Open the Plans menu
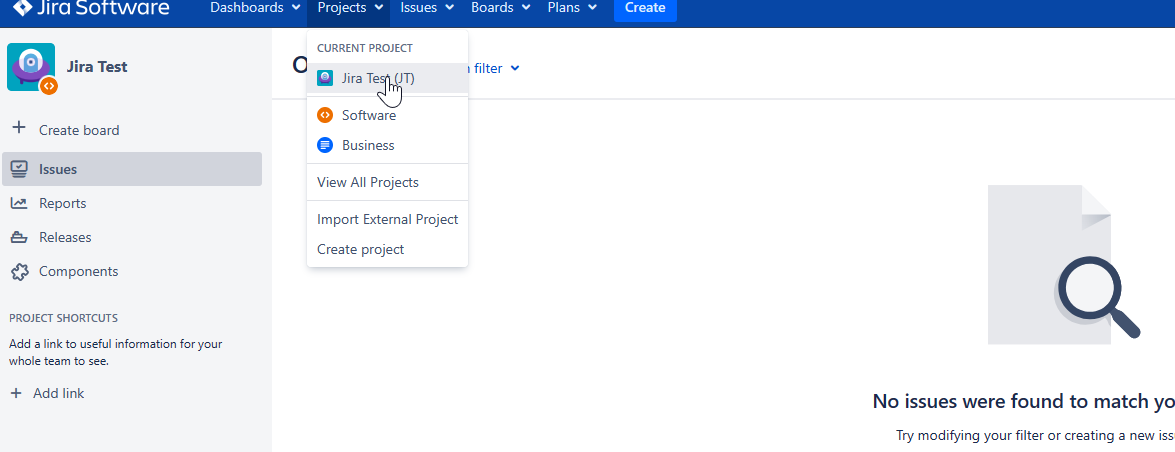1175x452 pixels. [573, 7]
